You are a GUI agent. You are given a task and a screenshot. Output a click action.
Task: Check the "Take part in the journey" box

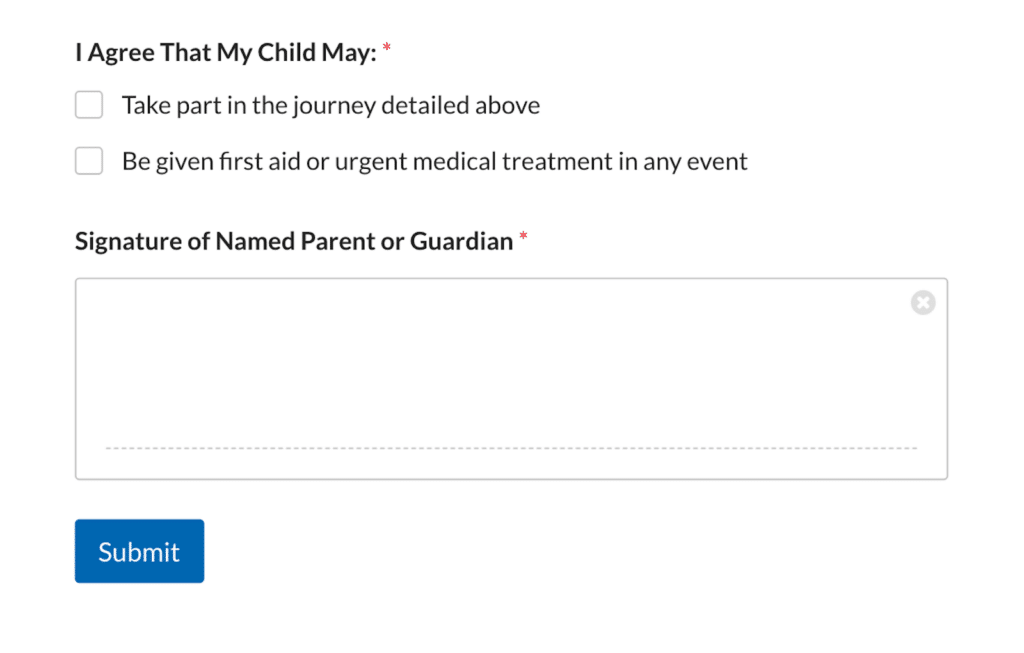[89, 105]
